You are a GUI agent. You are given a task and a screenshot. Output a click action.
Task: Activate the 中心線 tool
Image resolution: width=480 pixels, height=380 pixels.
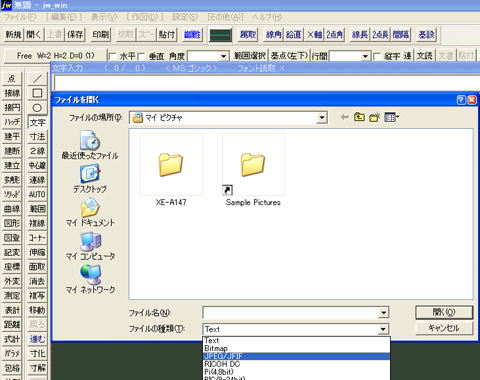point(37,166)
